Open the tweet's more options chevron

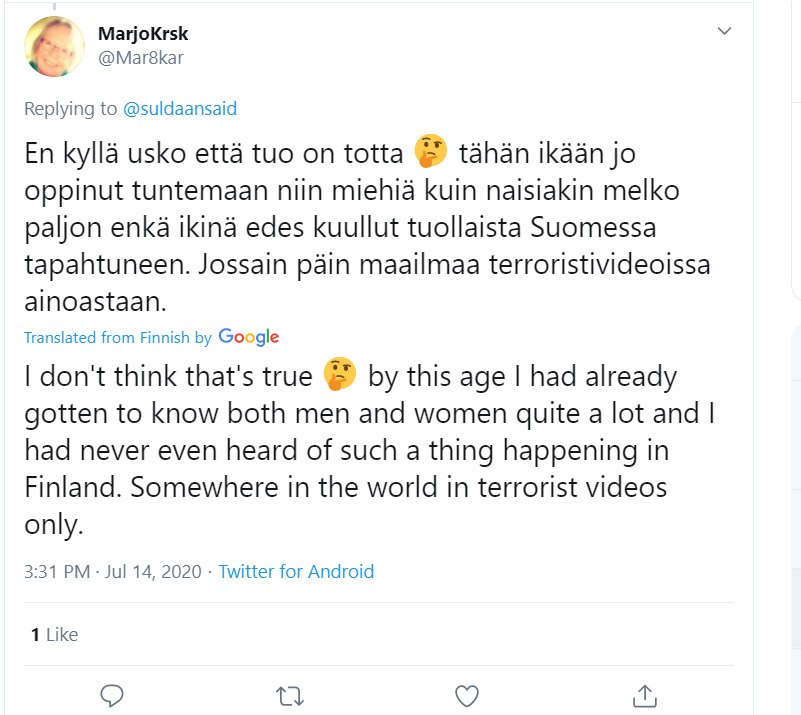point(725,33)
